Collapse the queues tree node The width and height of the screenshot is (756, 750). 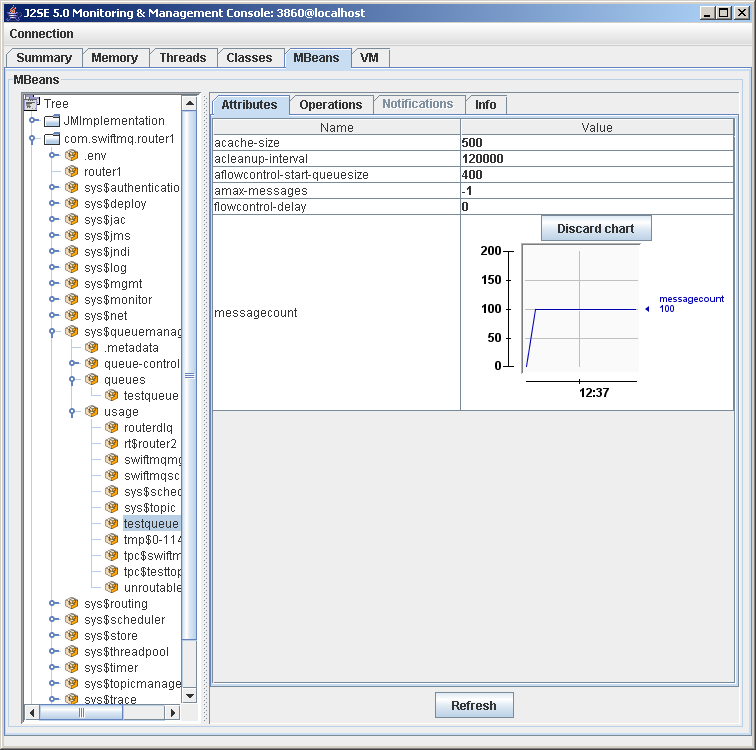click(x=73, y=380)
